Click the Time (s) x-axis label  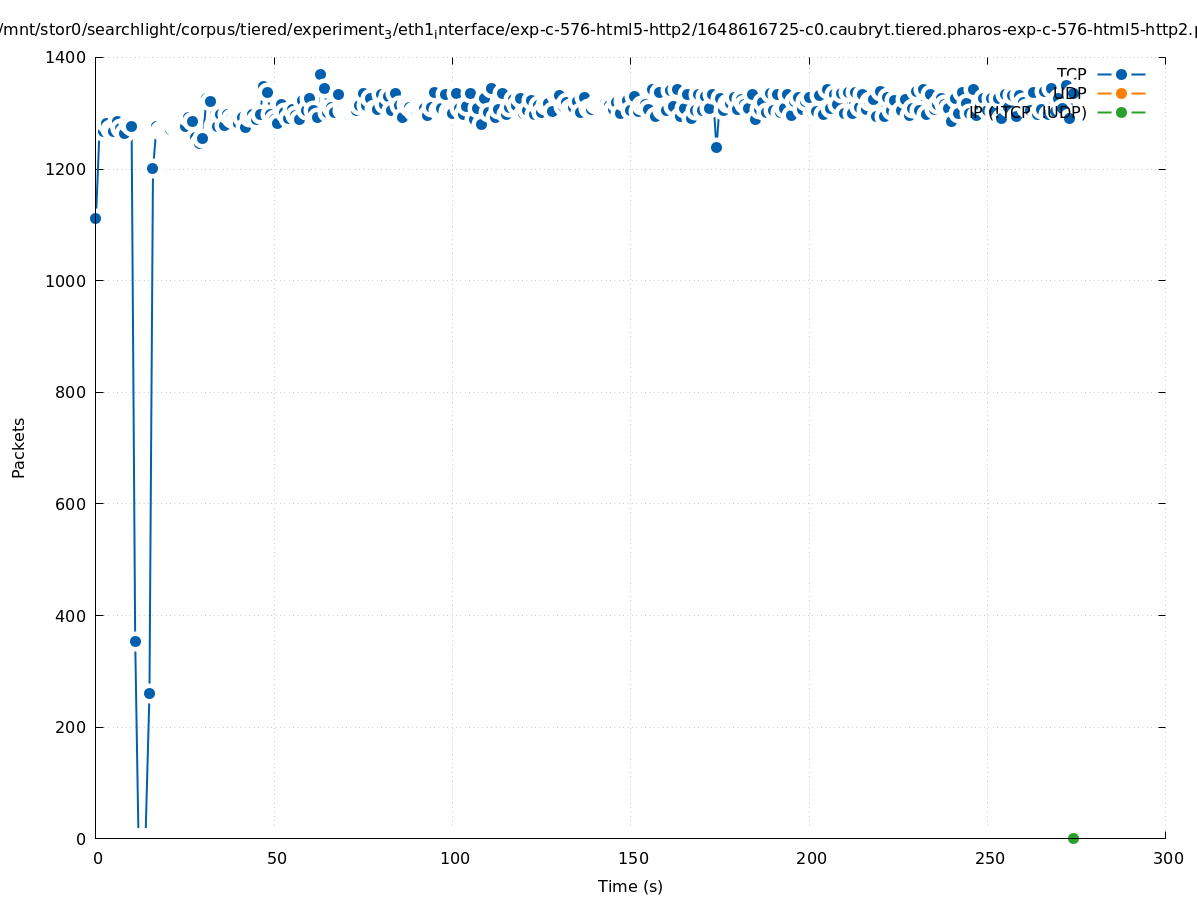[x=630, y=886]
